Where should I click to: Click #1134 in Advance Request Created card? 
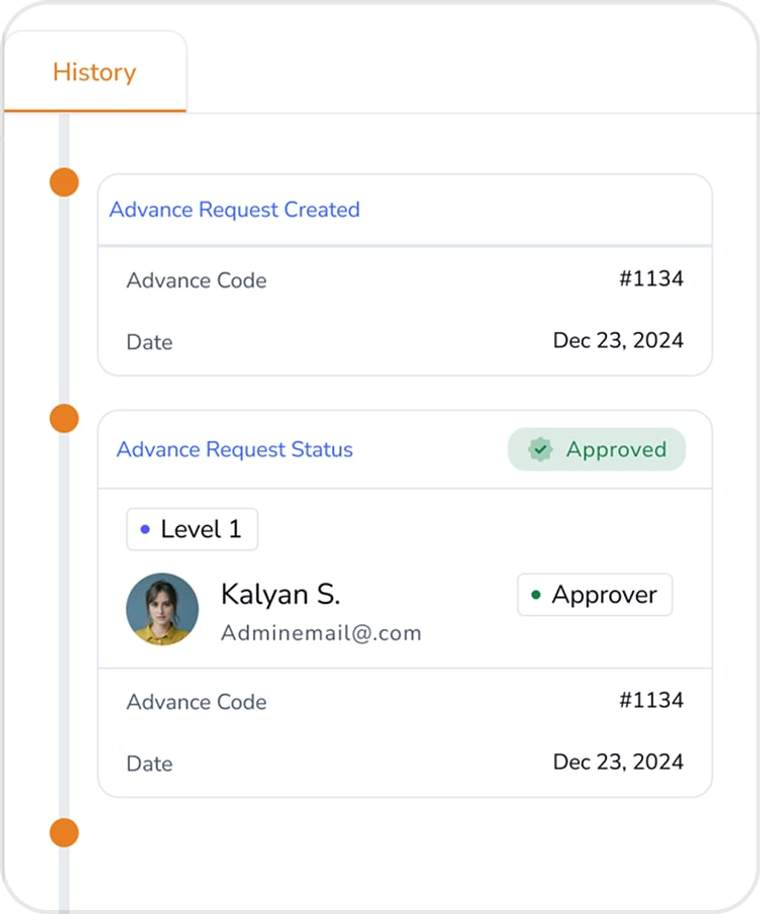click(651, 279)
